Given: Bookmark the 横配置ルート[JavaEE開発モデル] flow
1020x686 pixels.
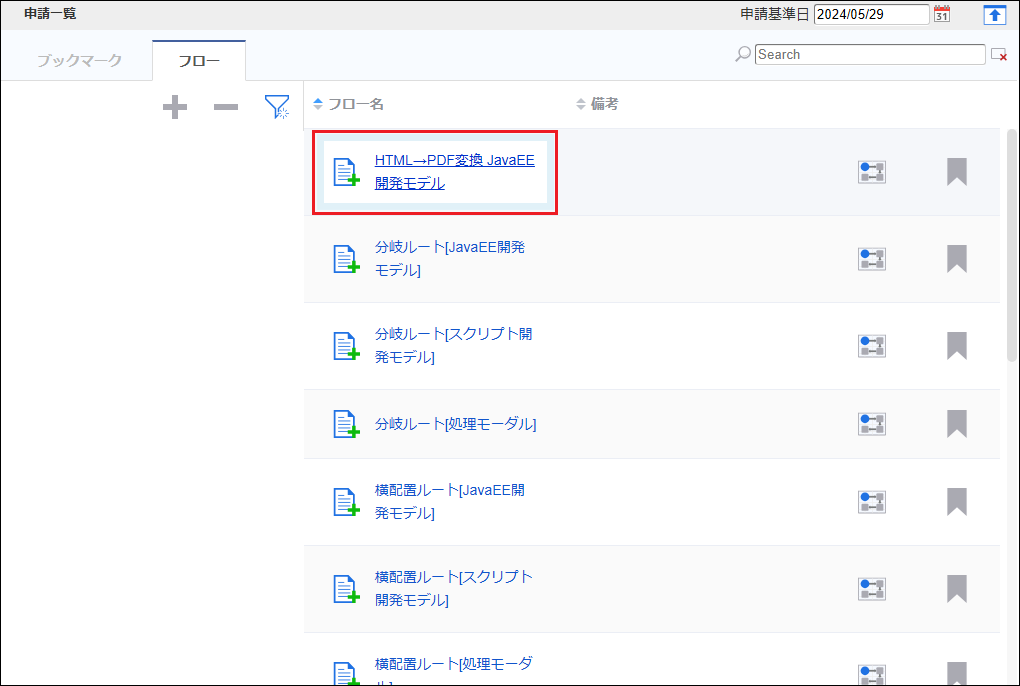Looking at the screenshot, I should pyautogui.click(x=957, y=502).
